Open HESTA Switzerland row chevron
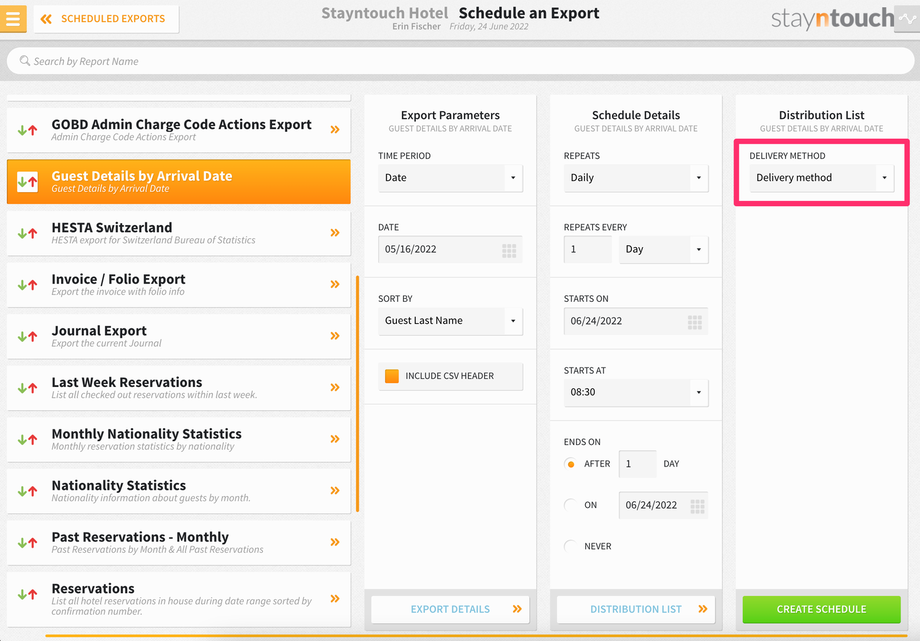This screenshot has height=641, width=920. 335,233
